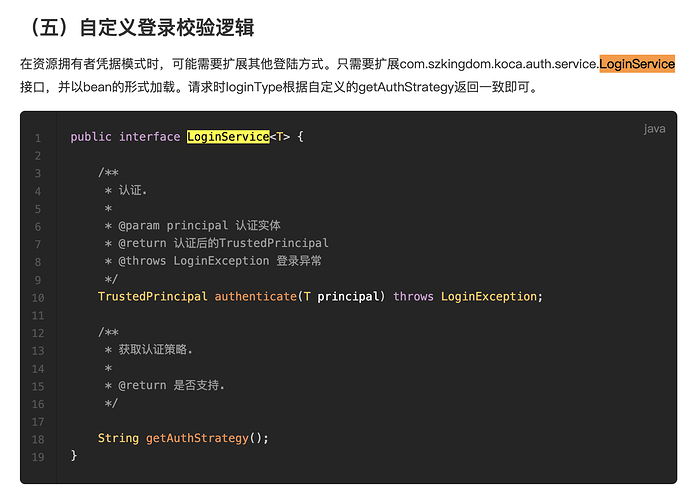
Task: Click the 获取认证策略 comment text
Action: point(155,350)
